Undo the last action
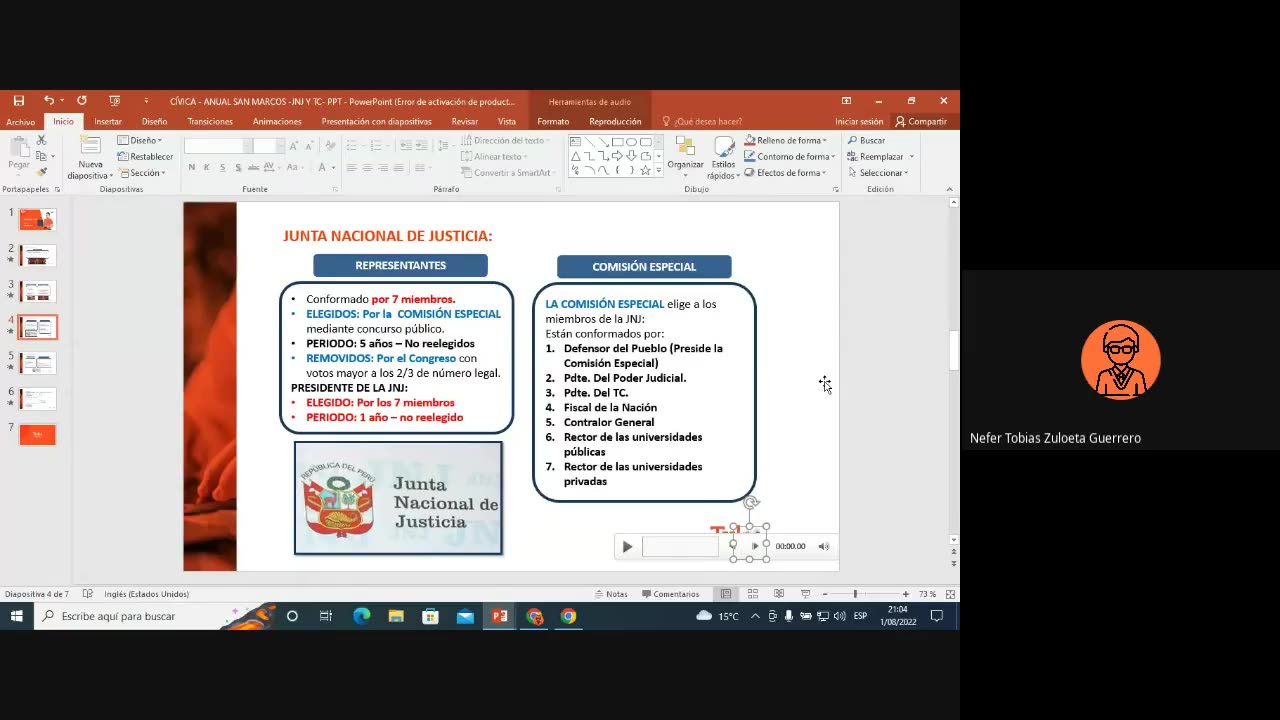The height and width of the screenshot is (720, 1280). (x=48, y=101)
